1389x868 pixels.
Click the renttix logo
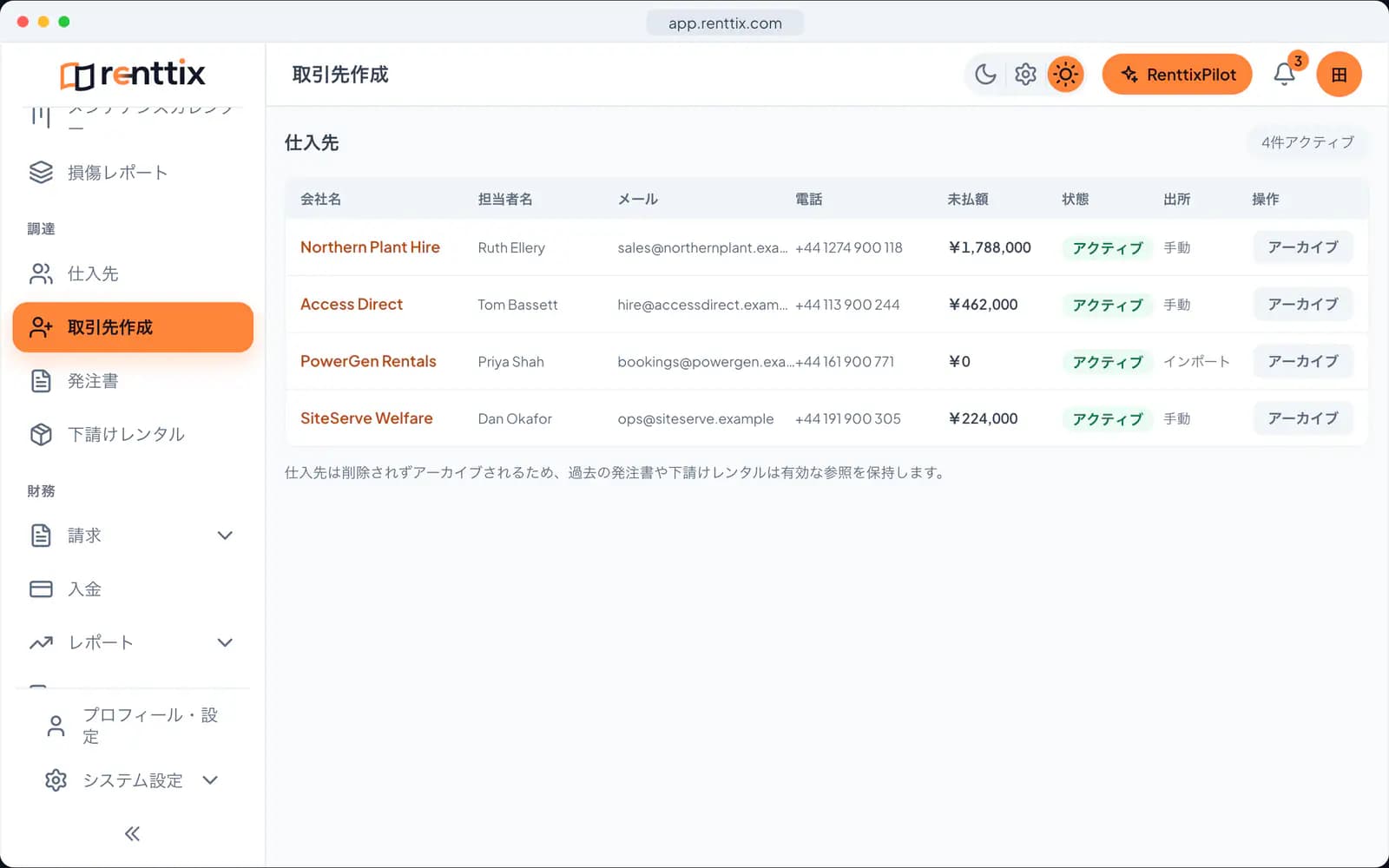click(x=133, y=75)
